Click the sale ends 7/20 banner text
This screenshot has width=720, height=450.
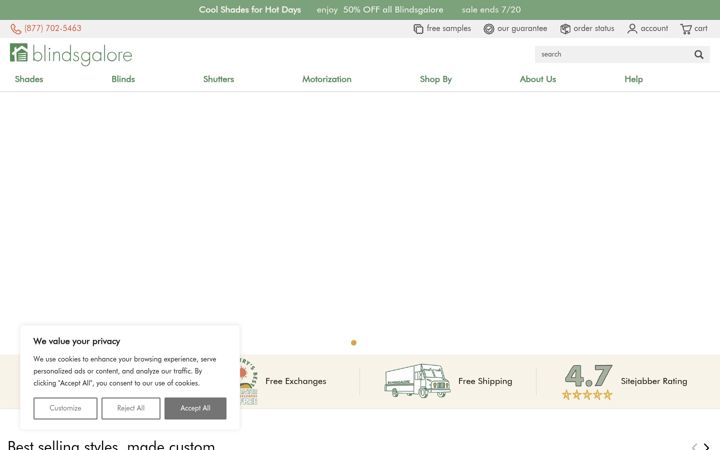[x=491, y=10]
